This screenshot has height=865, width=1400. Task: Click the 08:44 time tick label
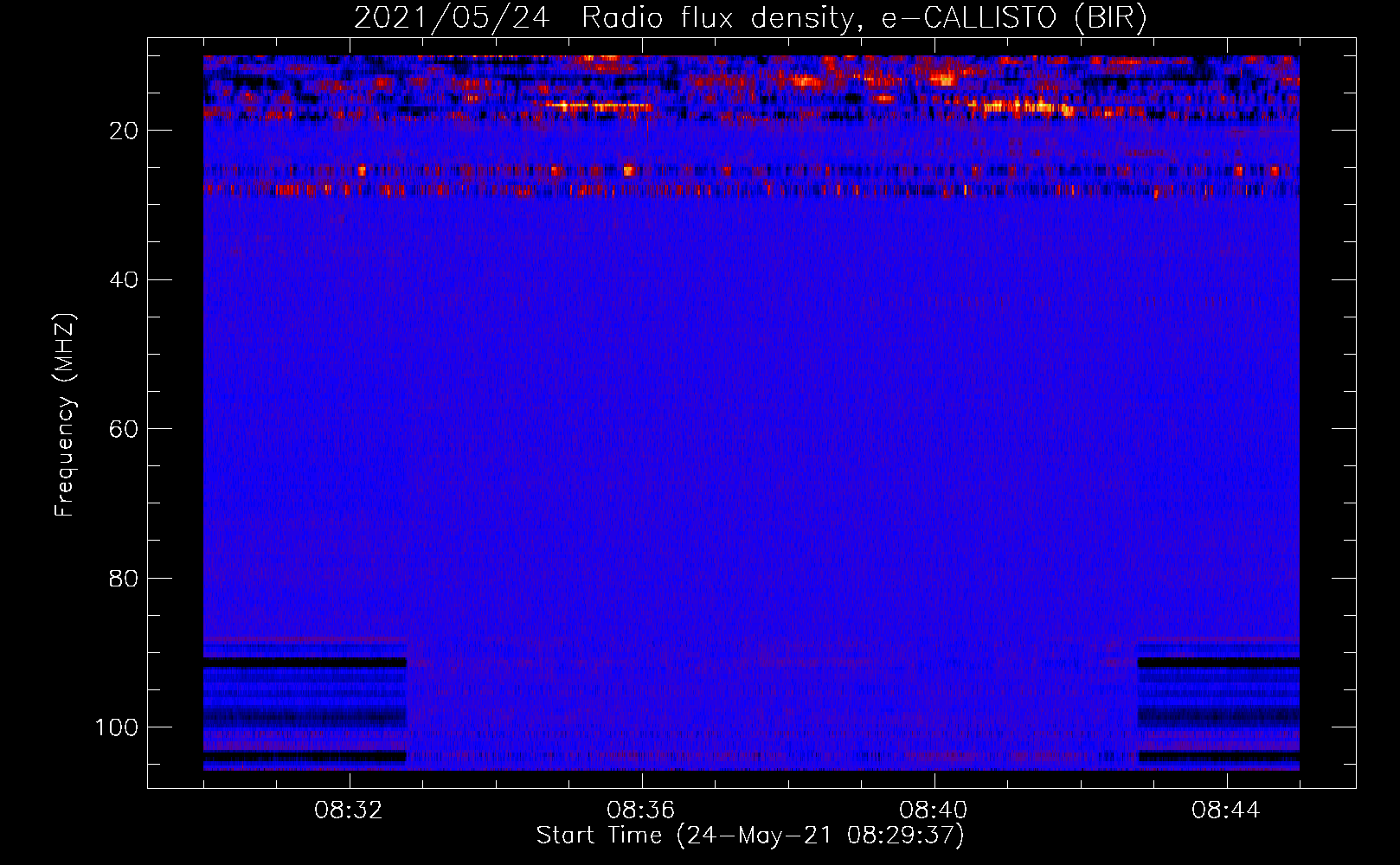[x=1226, y=811]
